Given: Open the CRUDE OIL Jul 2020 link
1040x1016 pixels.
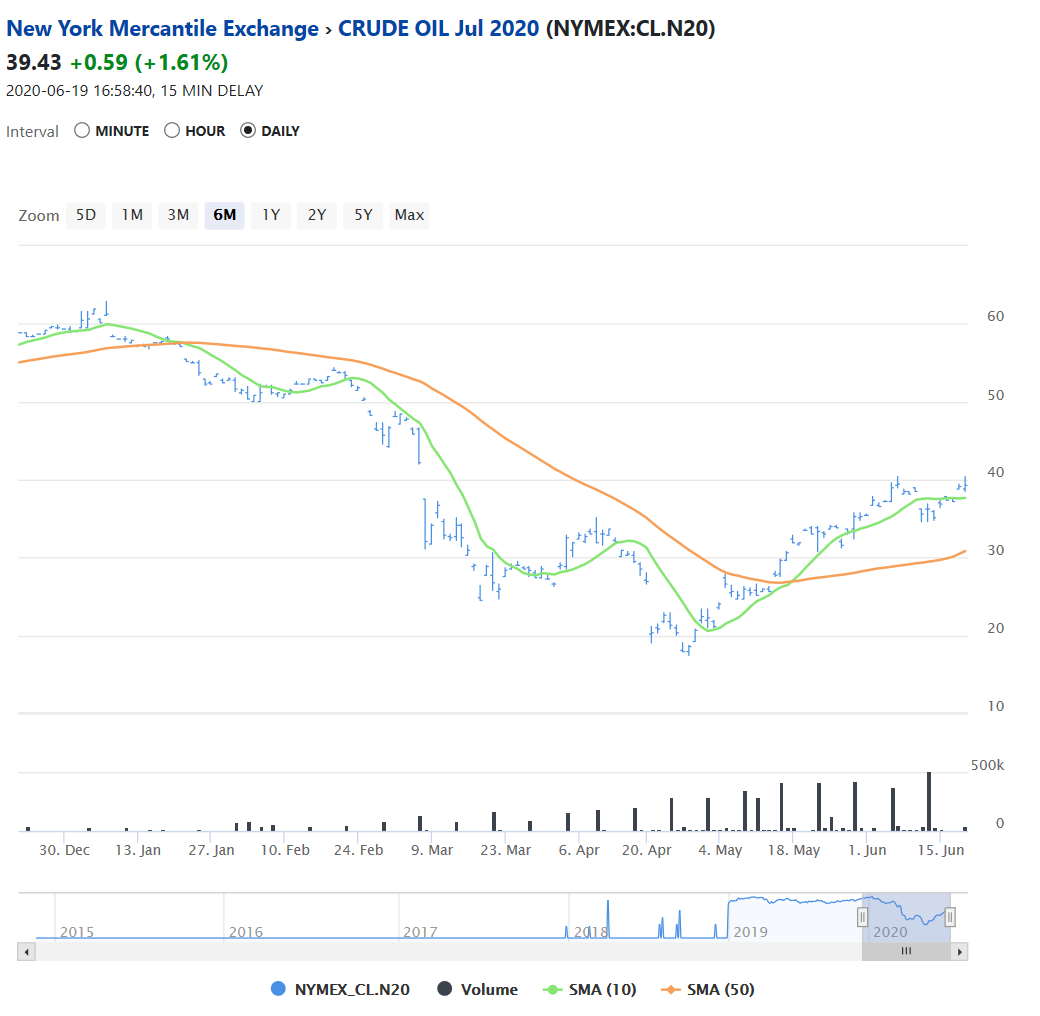Looking at the screenshot, I should 438,29.
